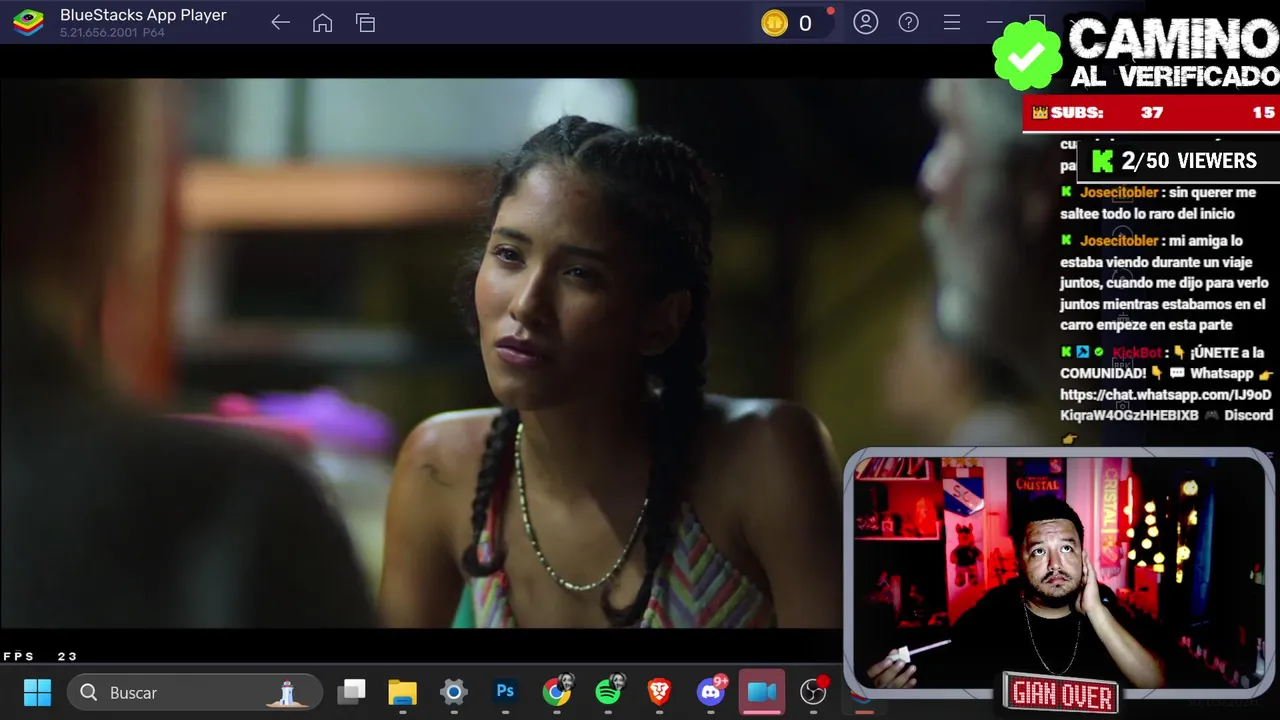
Task: Click Josecitobler username on 'sin querer' message
Action: [x=1118, y=192]
